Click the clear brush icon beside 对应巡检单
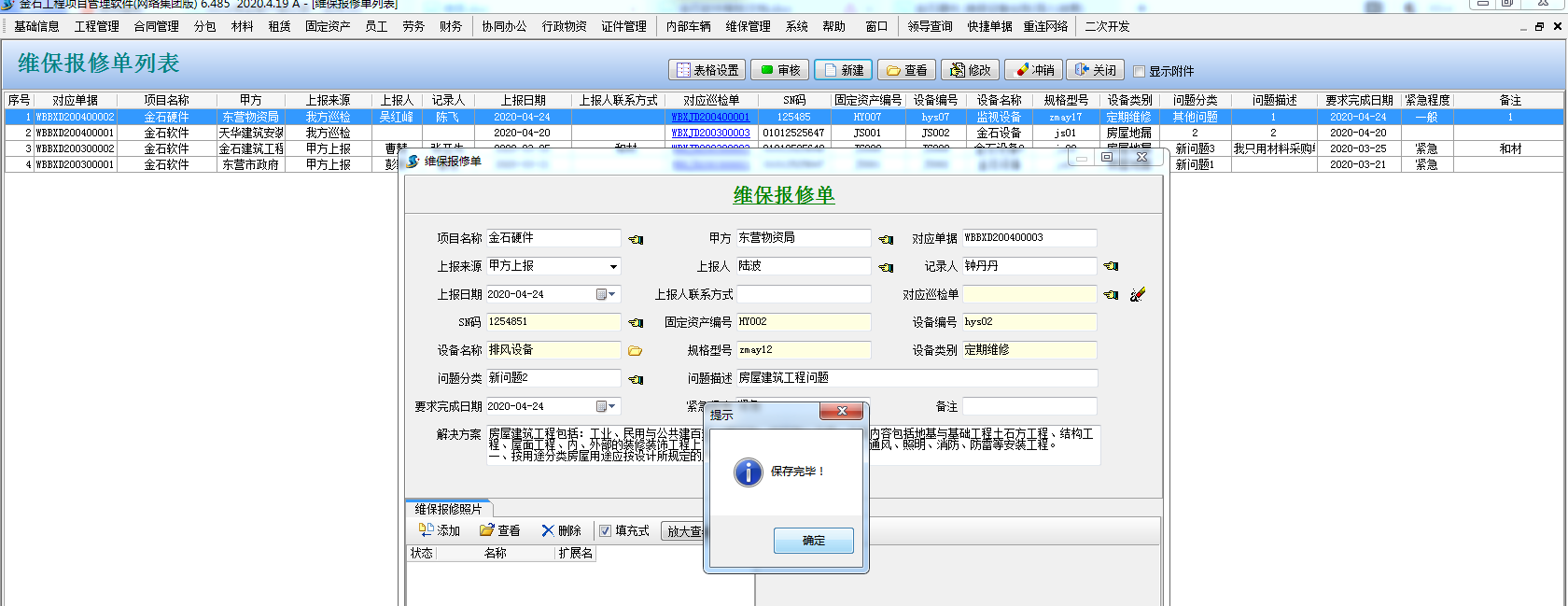 tap(1137, 295)
